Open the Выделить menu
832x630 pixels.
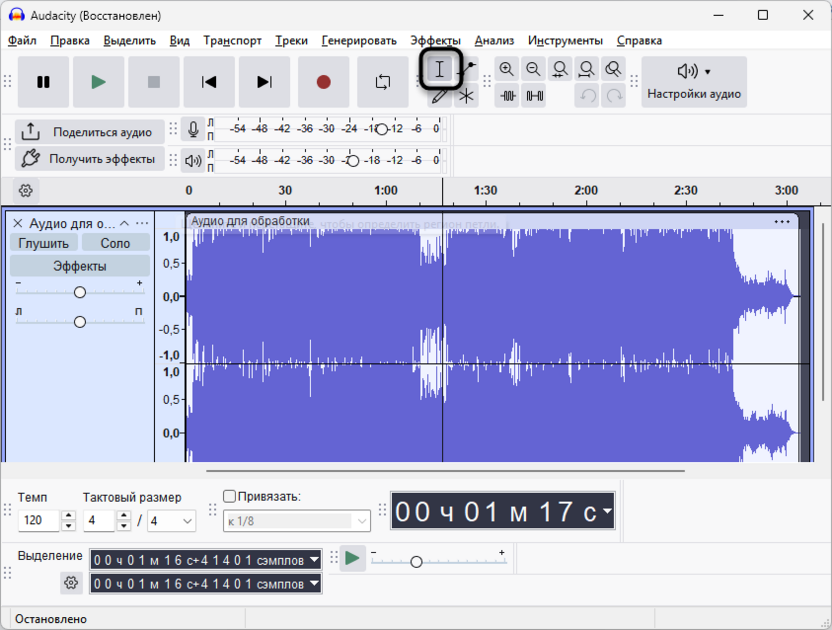pos(129,40)
